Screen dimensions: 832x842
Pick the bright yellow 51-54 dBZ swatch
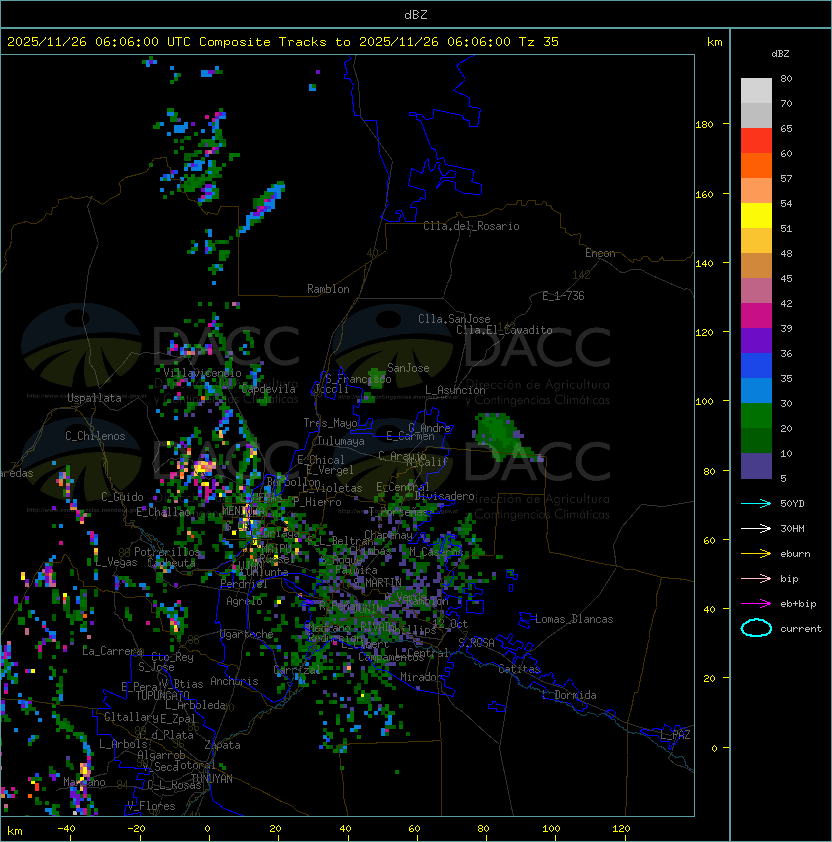pyautogui.click(x=756, y=215)
